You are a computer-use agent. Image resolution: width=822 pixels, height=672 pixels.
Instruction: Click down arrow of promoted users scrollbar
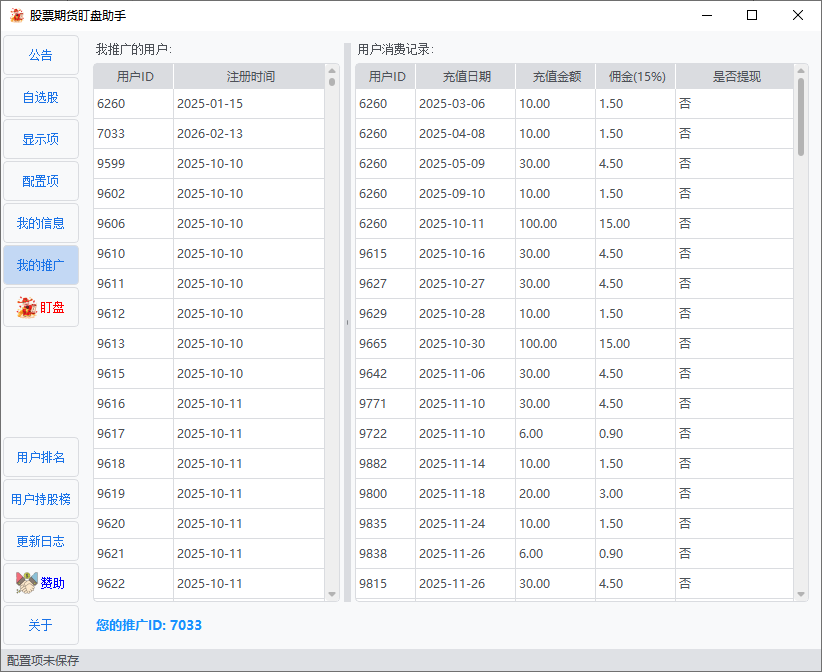click(x=332, y=594)
